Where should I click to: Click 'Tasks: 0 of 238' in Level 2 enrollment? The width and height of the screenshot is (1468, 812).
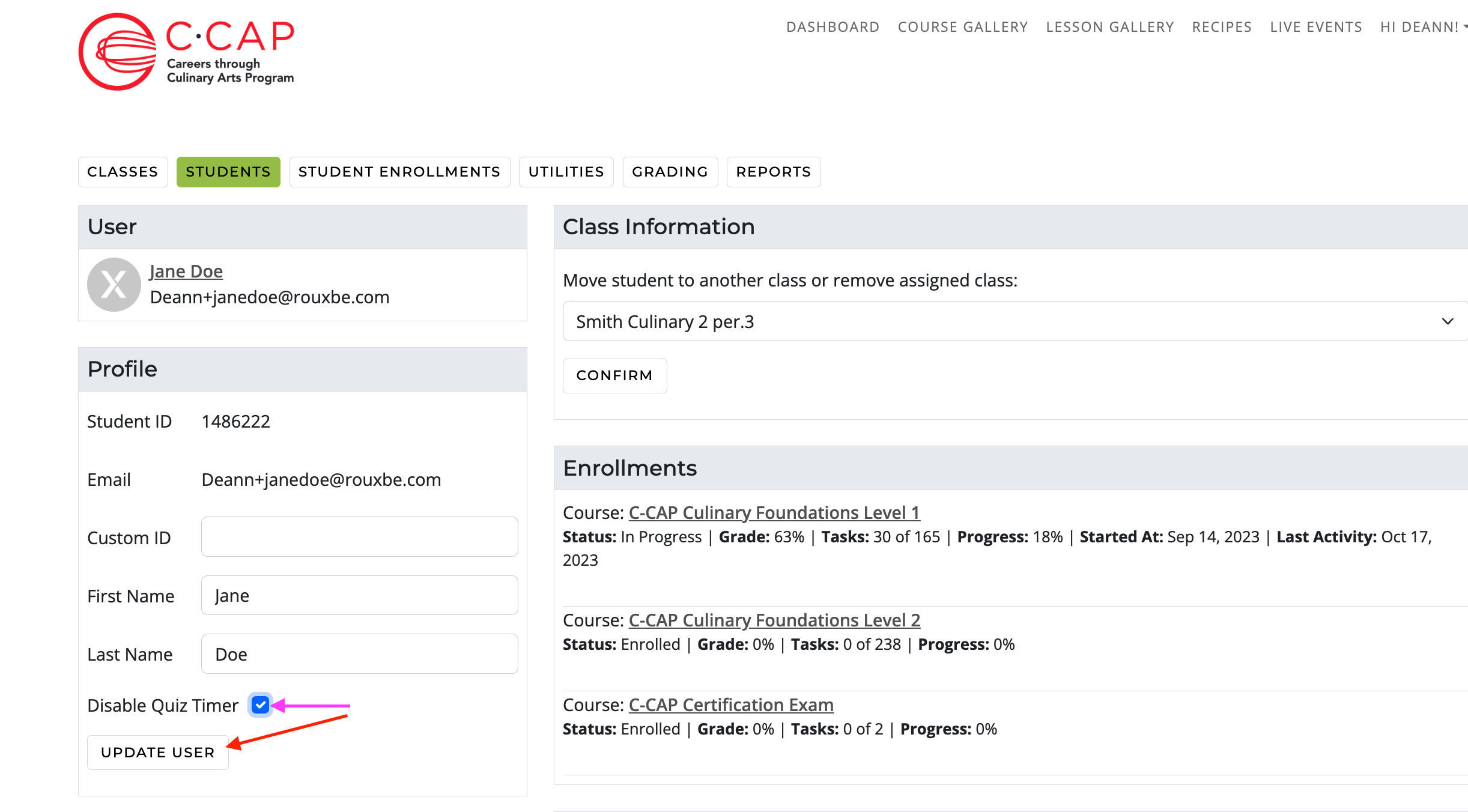tap(846, 644)
